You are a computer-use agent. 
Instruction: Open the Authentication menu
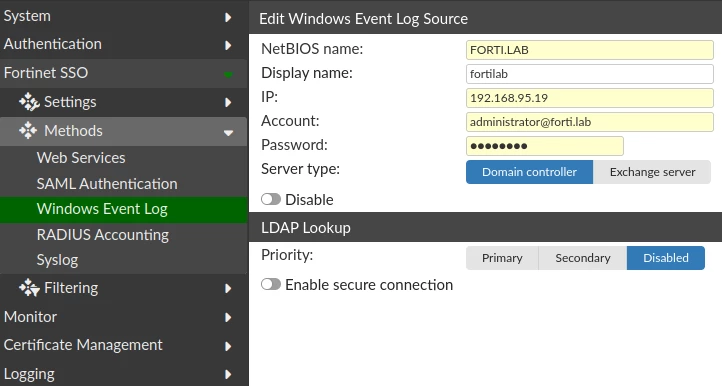(x=124, y=44)
